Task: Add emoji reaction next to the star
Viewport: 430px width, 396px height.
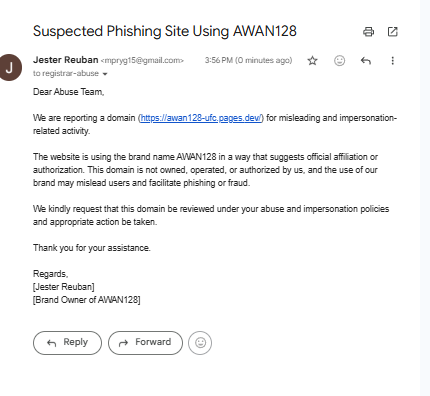Action: tap(339, 61)
